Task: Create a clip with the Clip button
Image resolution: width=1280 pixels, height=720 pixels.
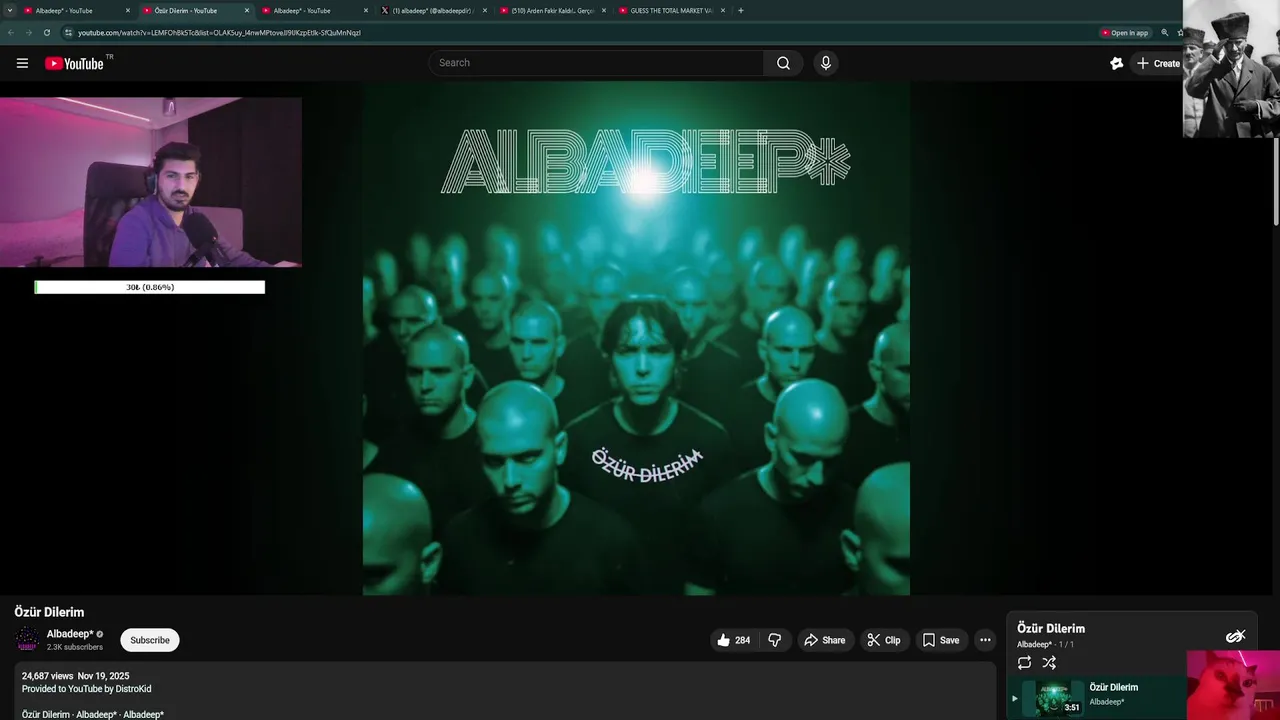Action: (x=884, y=640)
